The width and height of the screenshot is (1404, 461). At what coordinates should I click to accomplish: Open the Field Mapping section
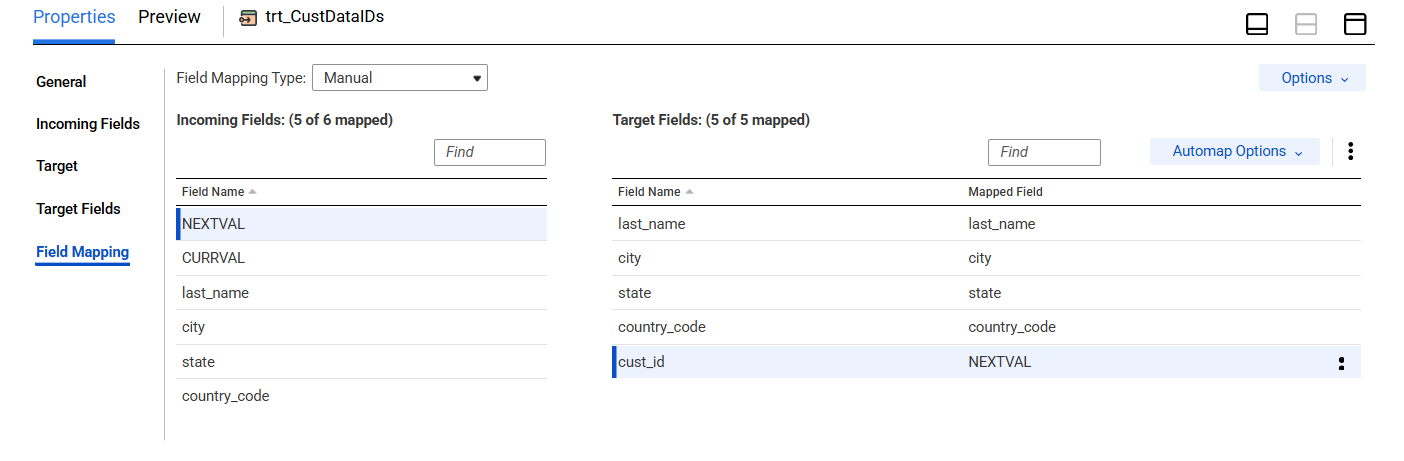click(x=83, y=252)
